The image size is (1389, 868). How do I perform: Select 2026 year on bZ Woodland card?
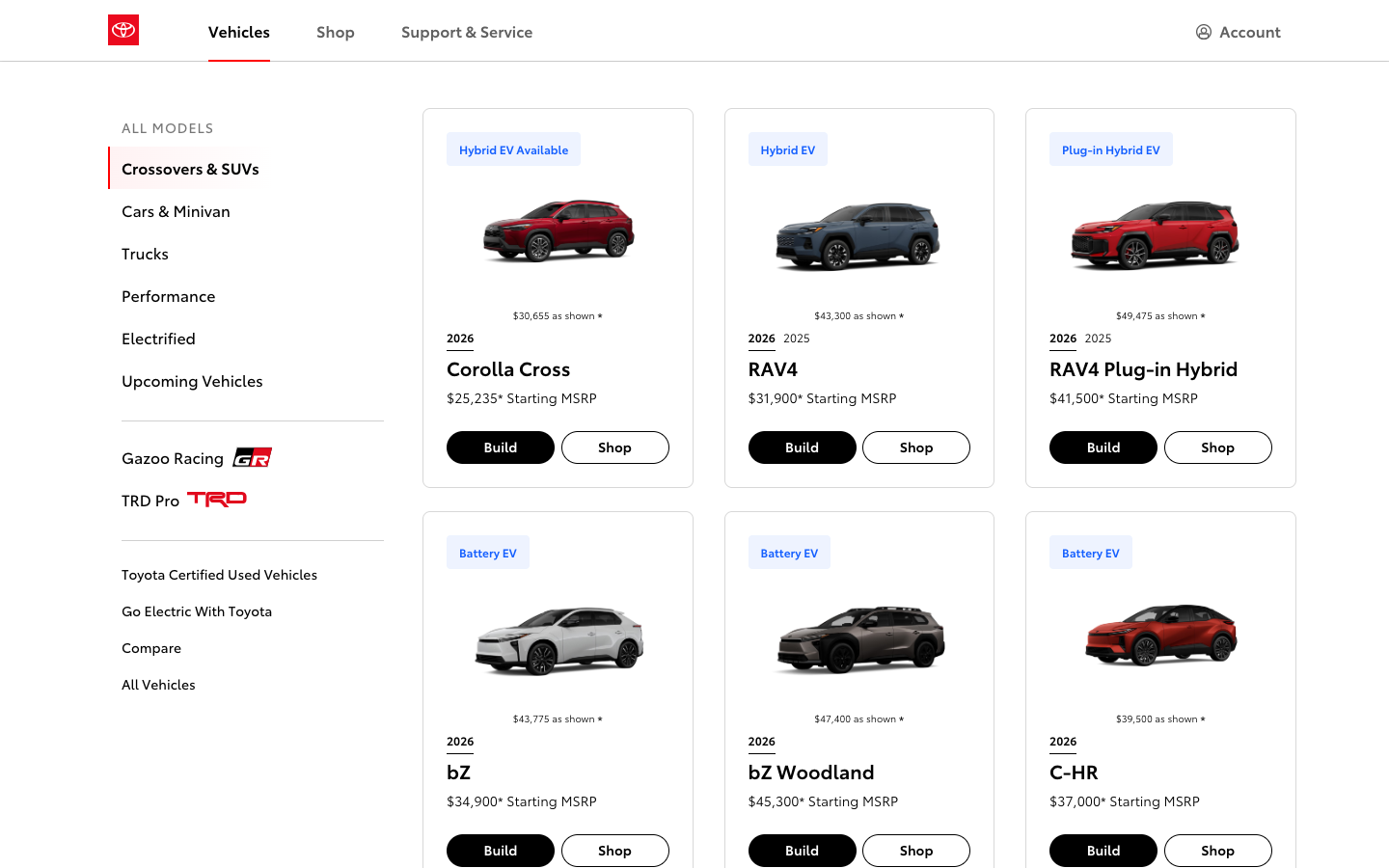click(x=762, y=742)
